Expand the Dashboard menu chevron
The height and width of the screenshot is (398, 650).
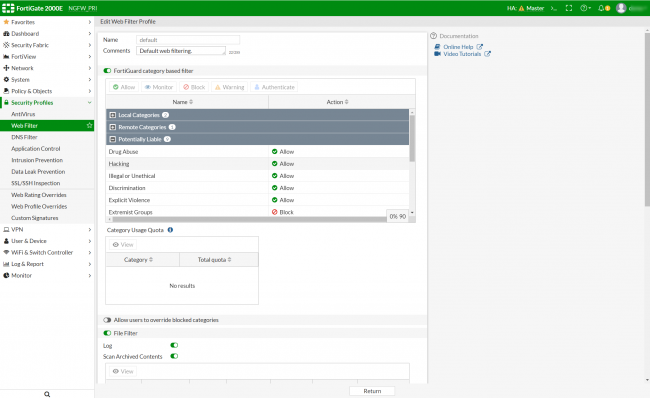[90, 34]
